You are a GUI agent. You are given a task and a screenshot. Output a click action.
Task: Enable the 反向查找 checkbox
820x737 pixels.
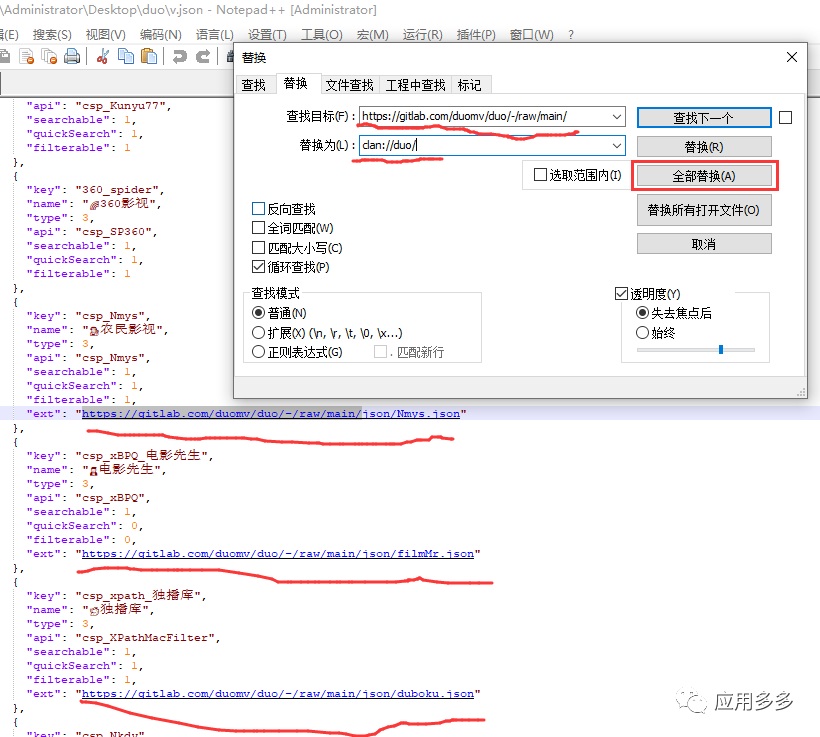click(x=259, y=209)
